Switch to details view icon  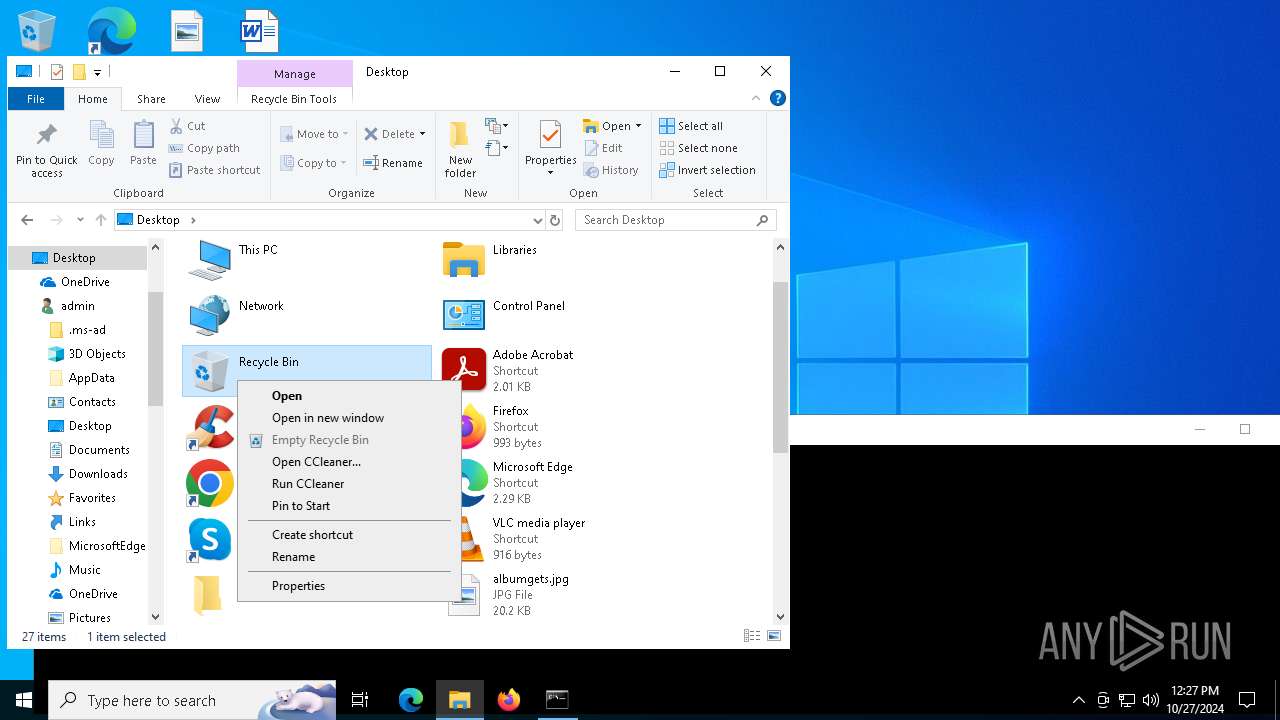[752, 636]
